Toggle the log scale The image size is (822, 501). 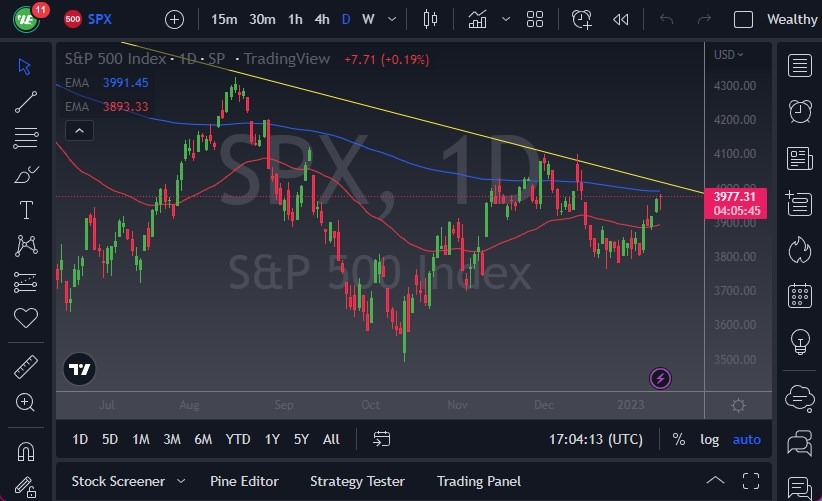(709, 439)
